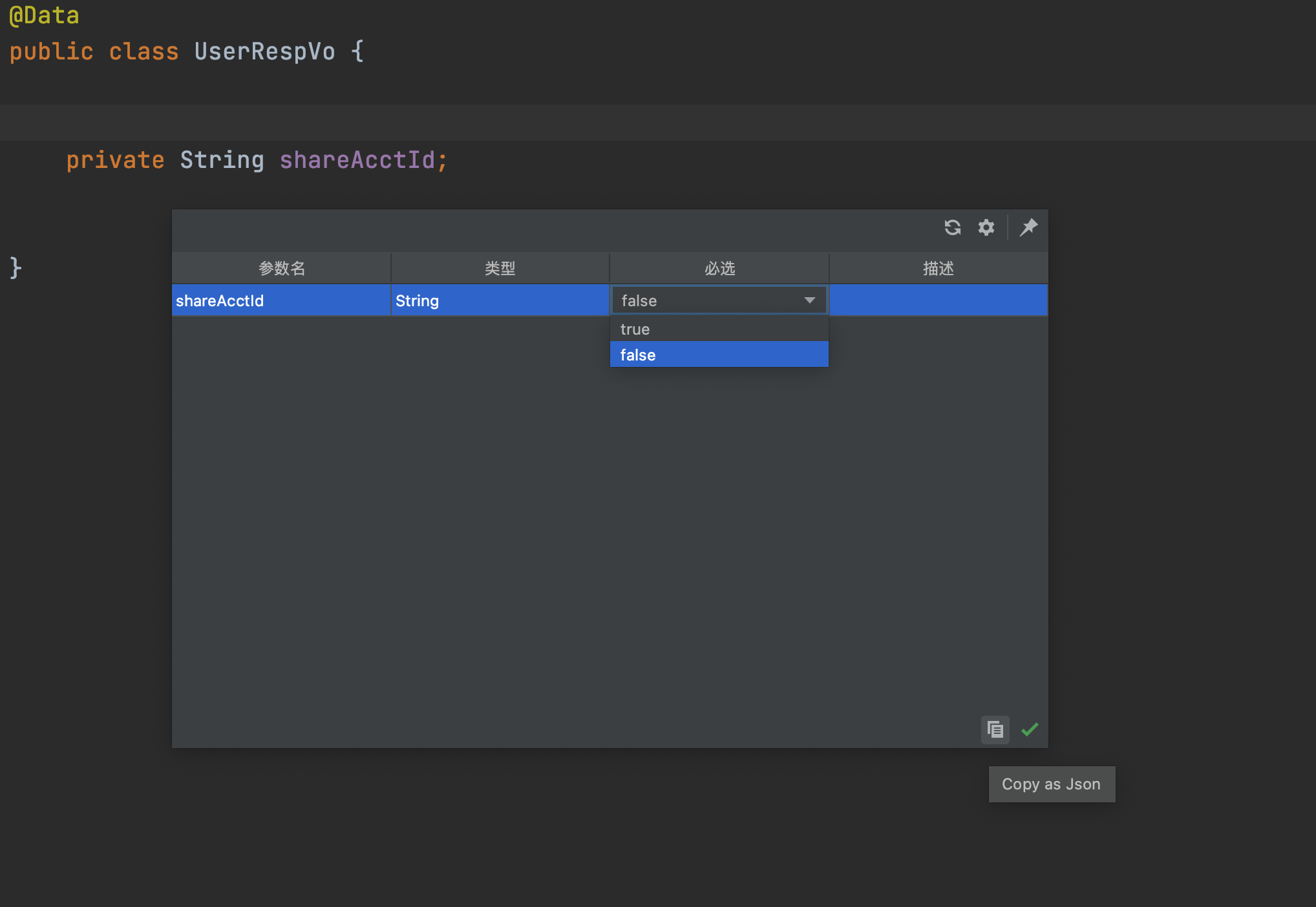This screenshot has height=907, width=1316.
Task: Collapse the 必选 combo box arrow
Action: coord(809,300)
